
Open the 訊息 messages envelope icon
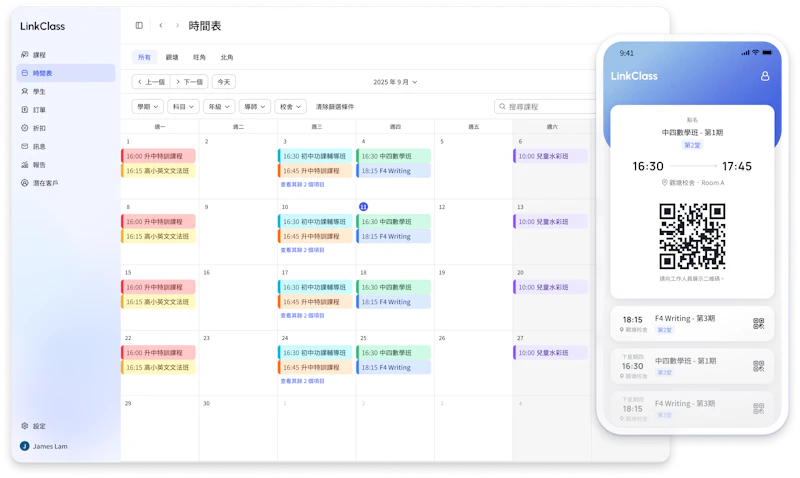click(24, 146)
